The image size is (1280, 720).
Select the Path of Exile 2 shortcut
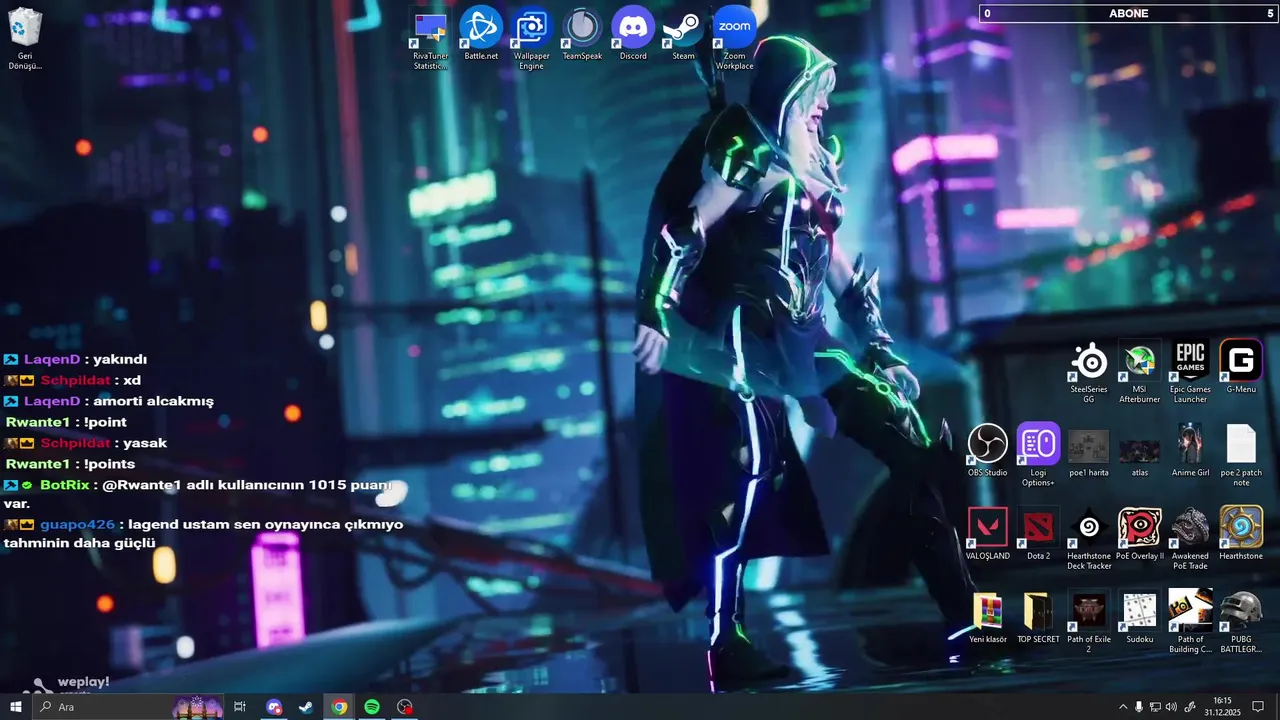1089,621
